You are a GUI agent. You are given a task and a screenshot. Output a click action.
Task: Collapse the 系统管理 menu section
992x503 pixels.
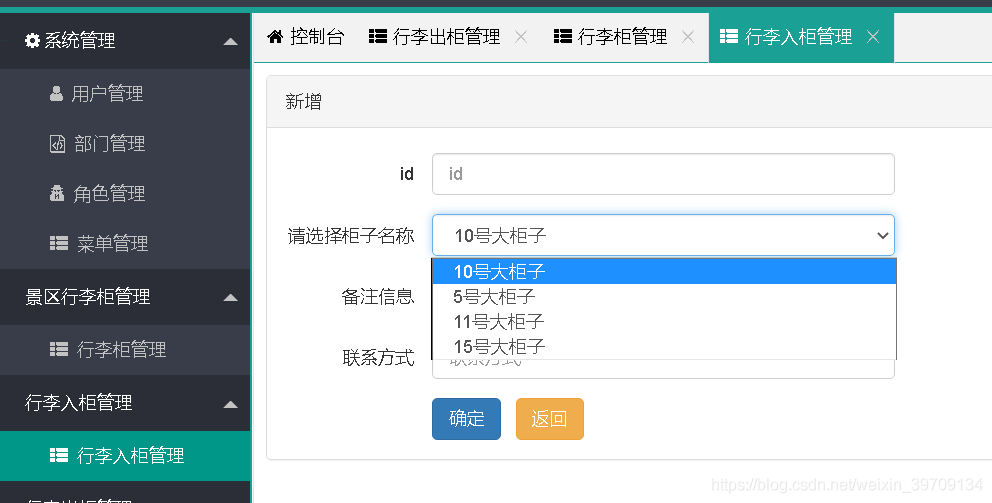pyautogui.click(x=231, y=41)
